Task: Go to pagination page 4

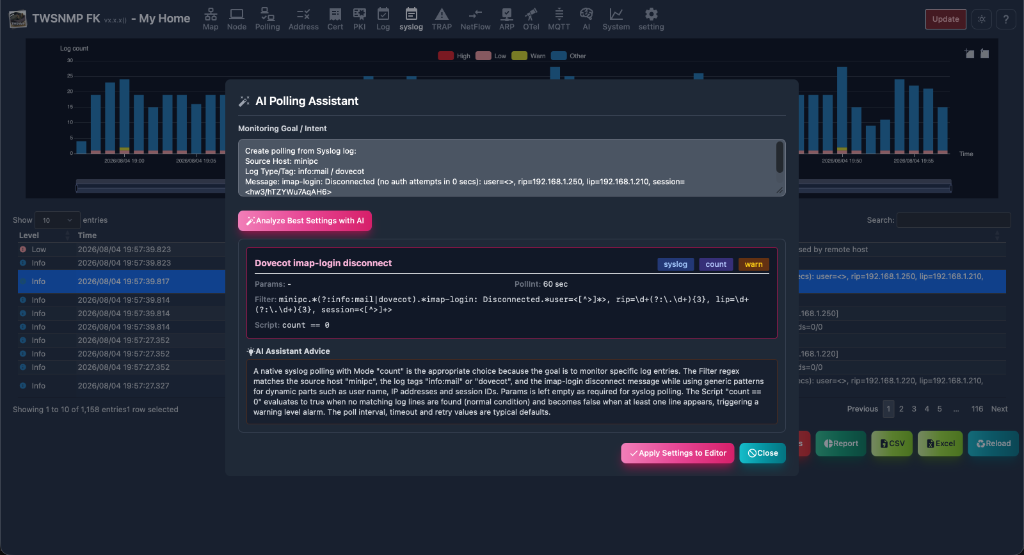Action: coord(927,409)
